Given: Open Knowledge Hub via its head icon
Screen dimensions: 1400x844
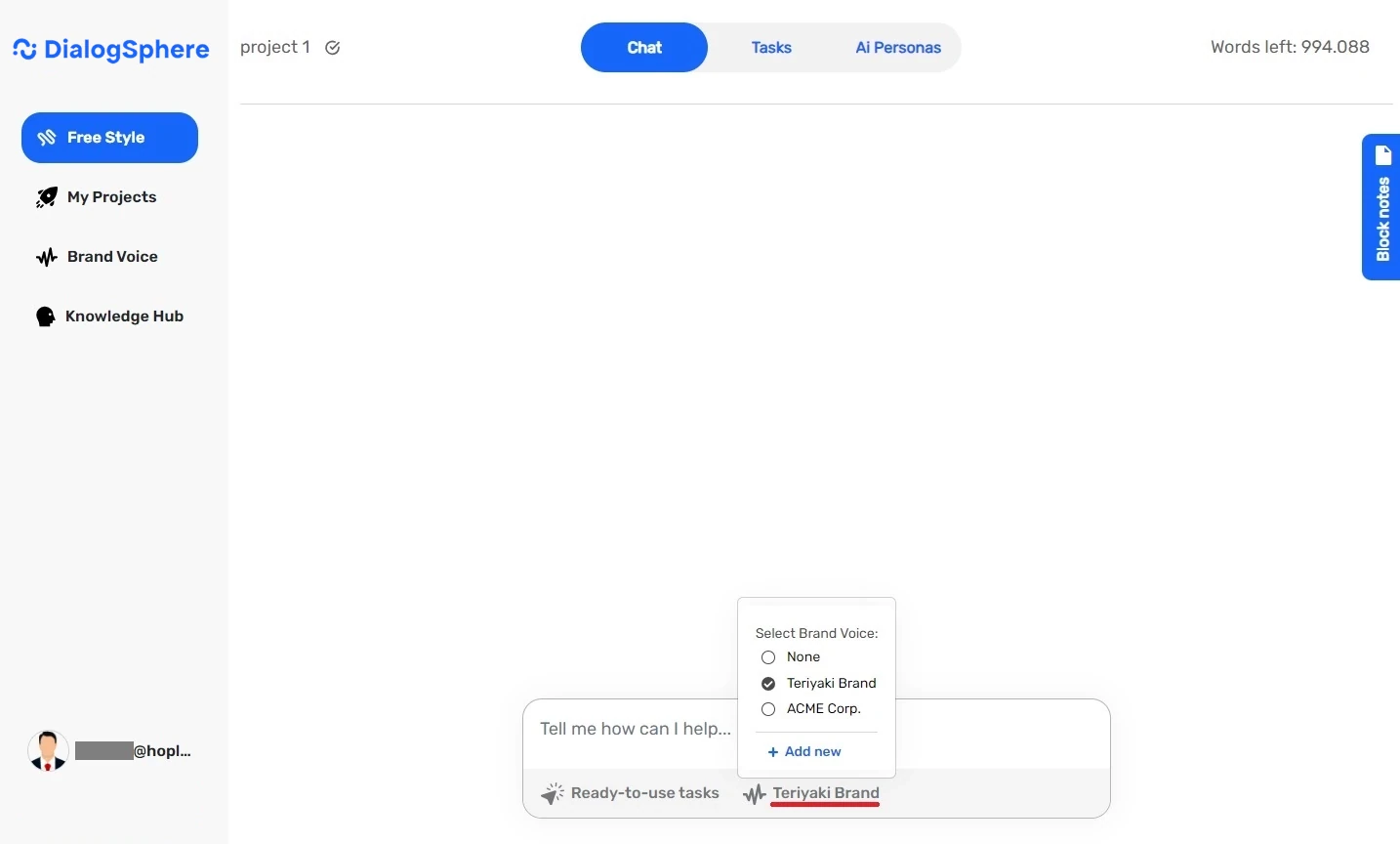Looking at the screenshot, I should point(45,316).
